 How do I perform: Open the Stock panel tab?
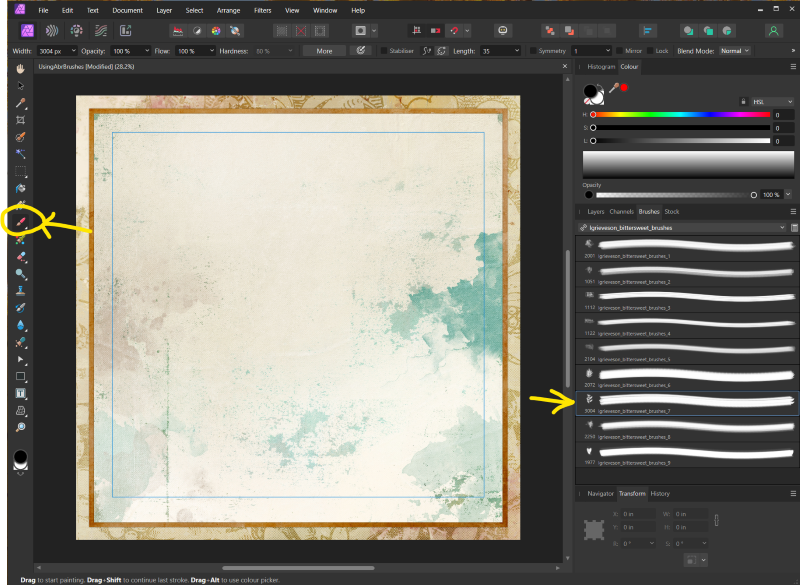point(671,212)
